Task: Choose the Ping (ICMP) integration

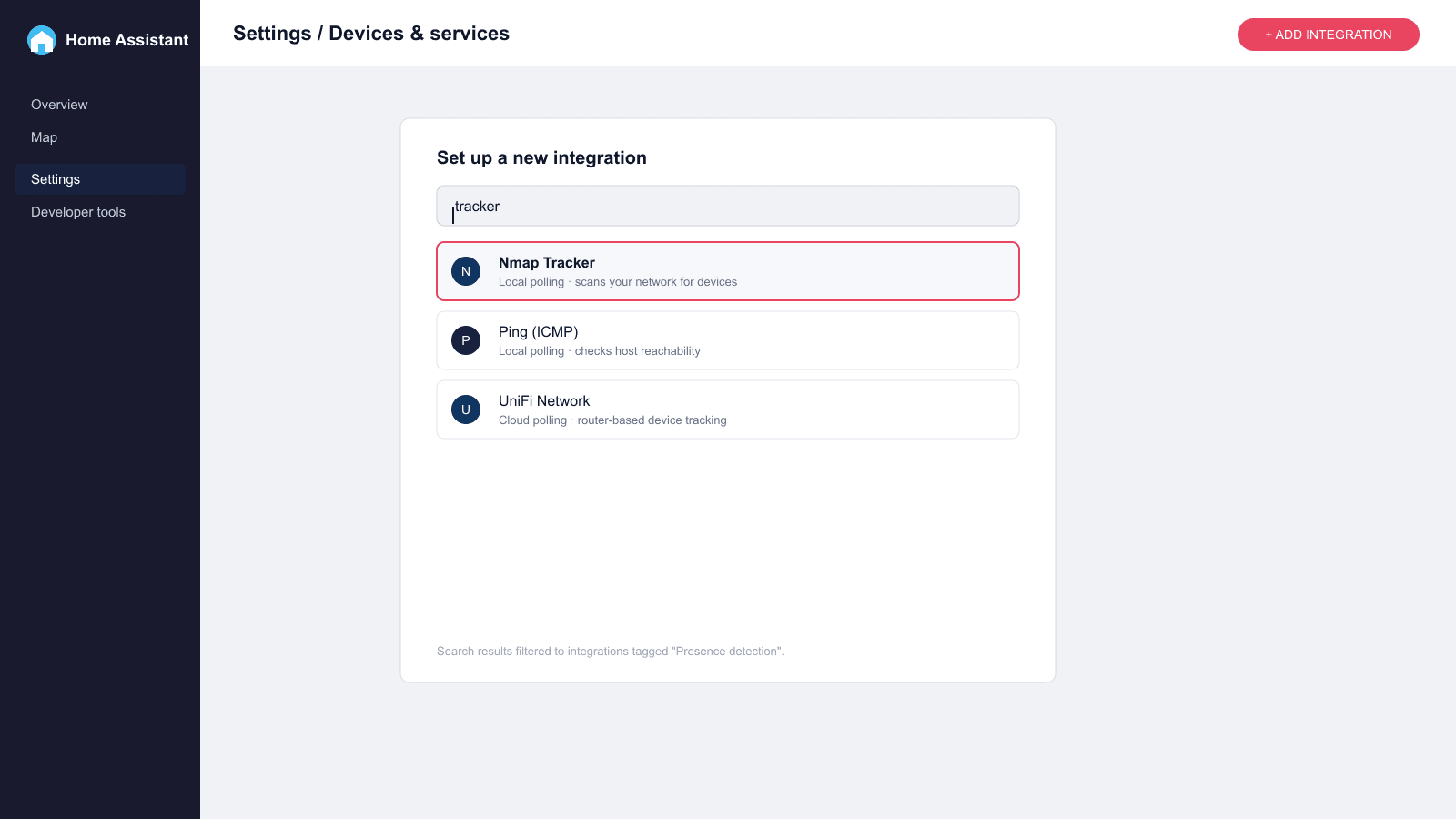Action: [x=728, y=340]
